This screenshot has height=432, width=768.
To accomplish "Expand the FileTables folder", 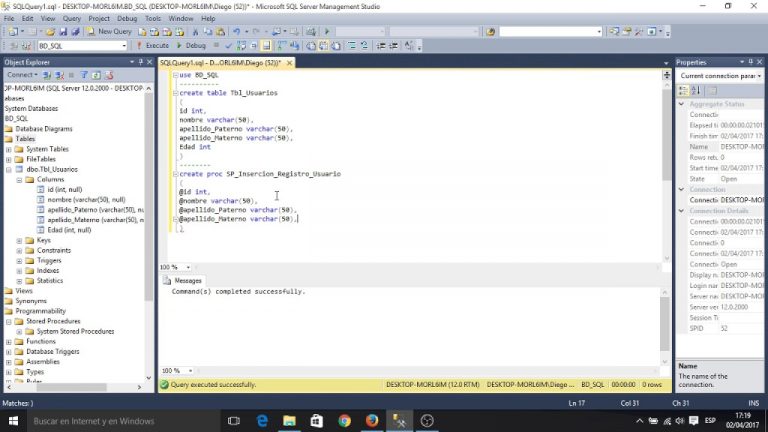I will (8, 160).
